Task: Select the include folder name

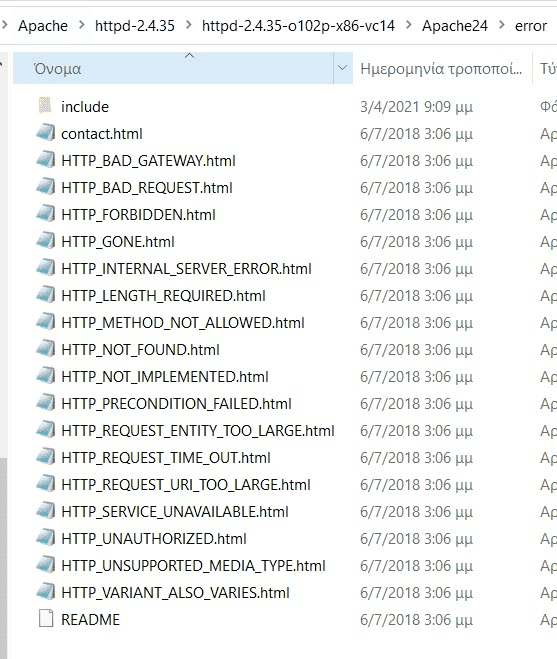Action: click(85, 107)
